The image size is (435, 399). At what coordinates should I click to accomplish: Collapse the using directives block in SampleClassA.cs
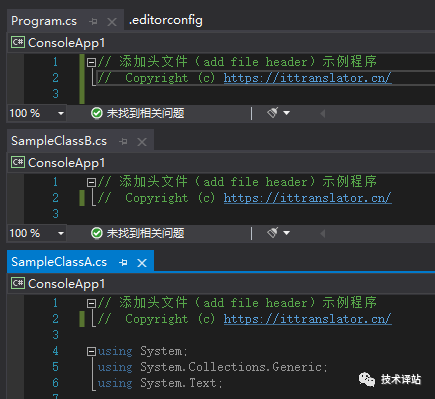[x=91, y=351]
